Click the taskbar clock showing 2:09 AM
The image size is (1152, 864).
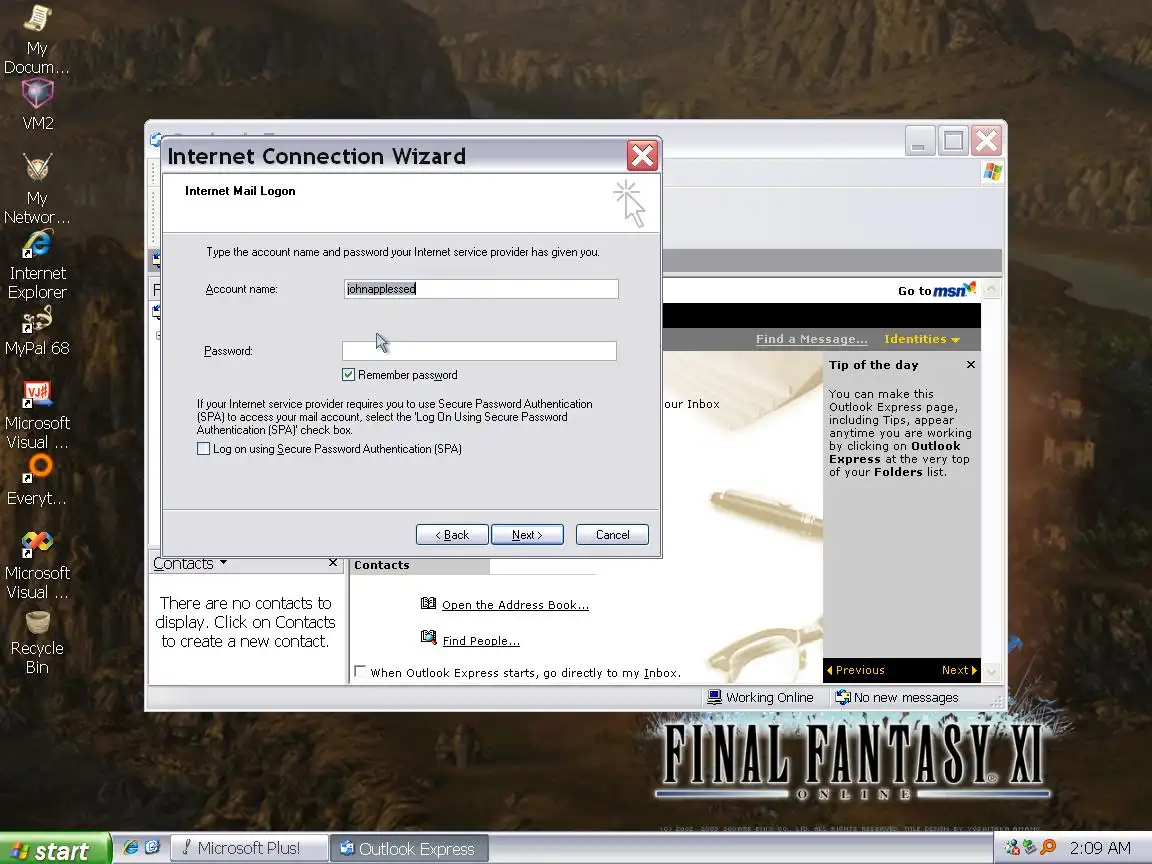pyautogui.click(x=1100, y=848)
